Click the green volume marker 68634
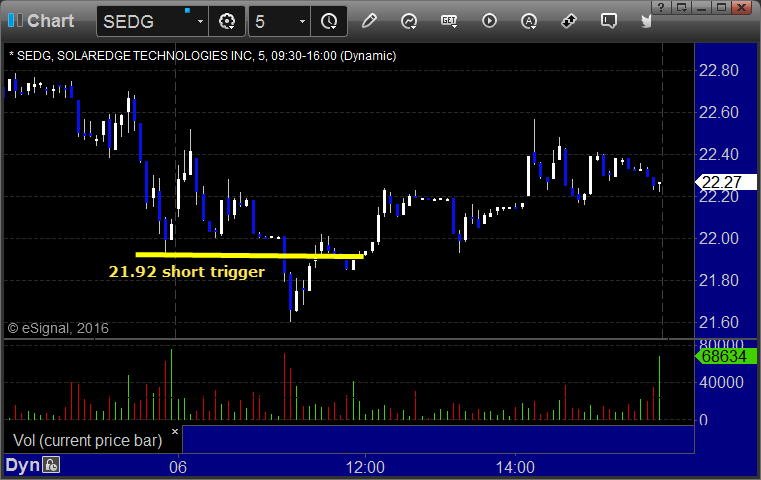 (726, 356)
